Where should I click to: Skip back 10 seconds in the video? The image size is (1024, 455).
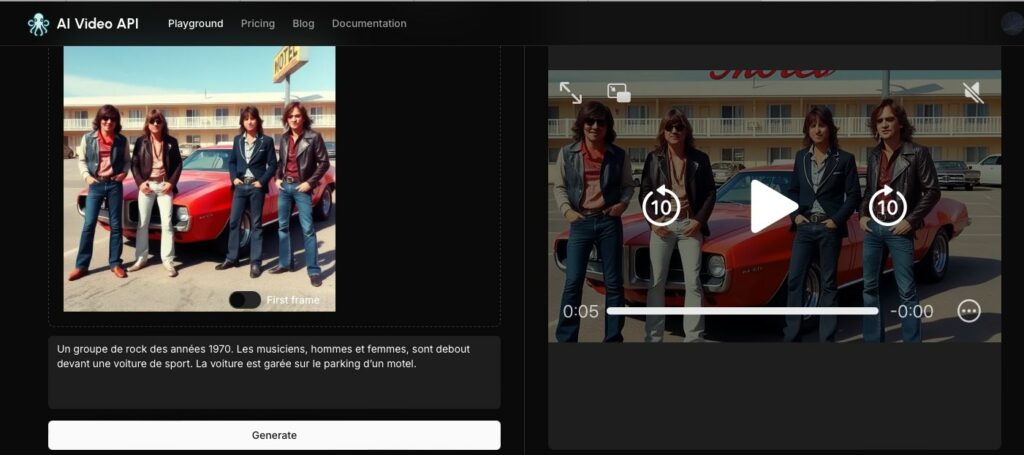[660, 207]
